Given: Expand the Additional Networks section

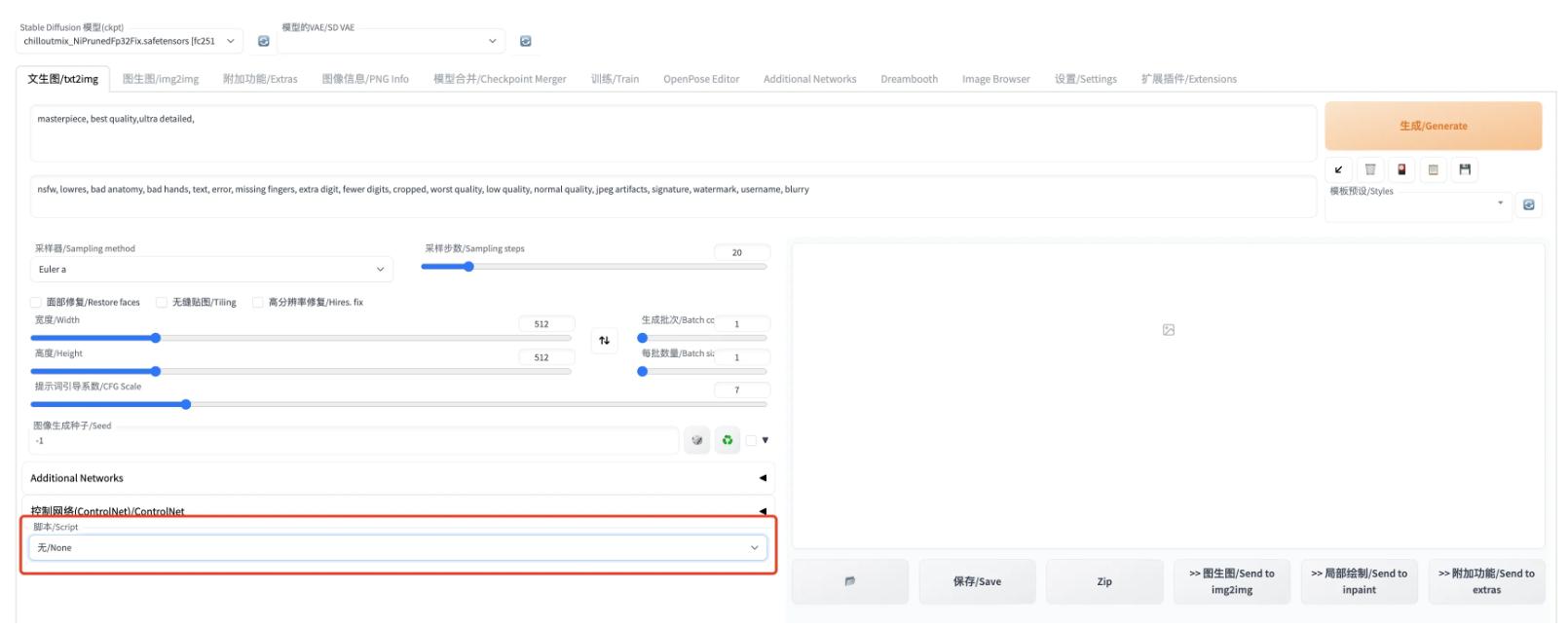Looking at the screenshot, I should click(397, 478).
